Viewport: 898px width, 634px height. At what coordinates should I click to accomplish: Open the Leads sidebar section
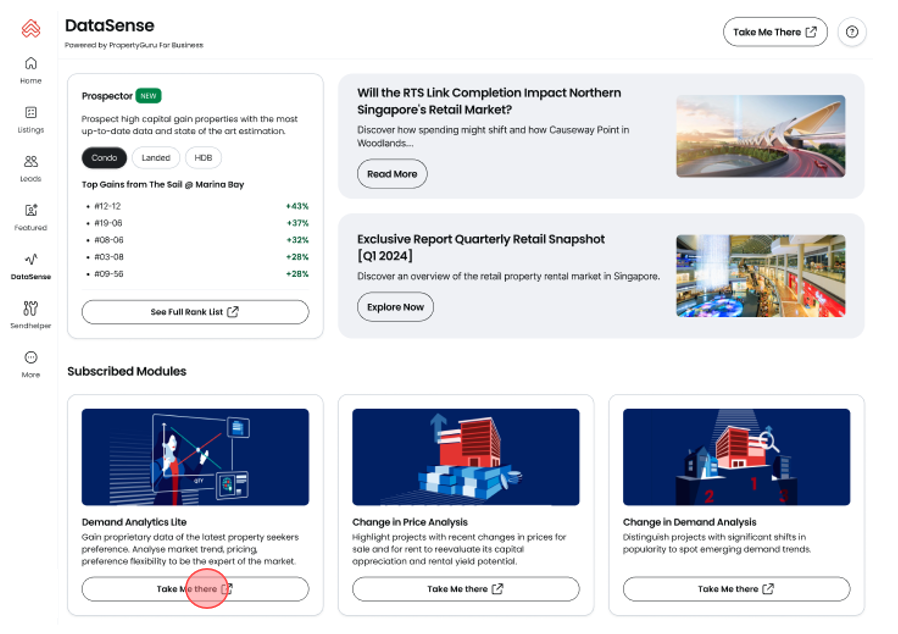tap(31, 168)
